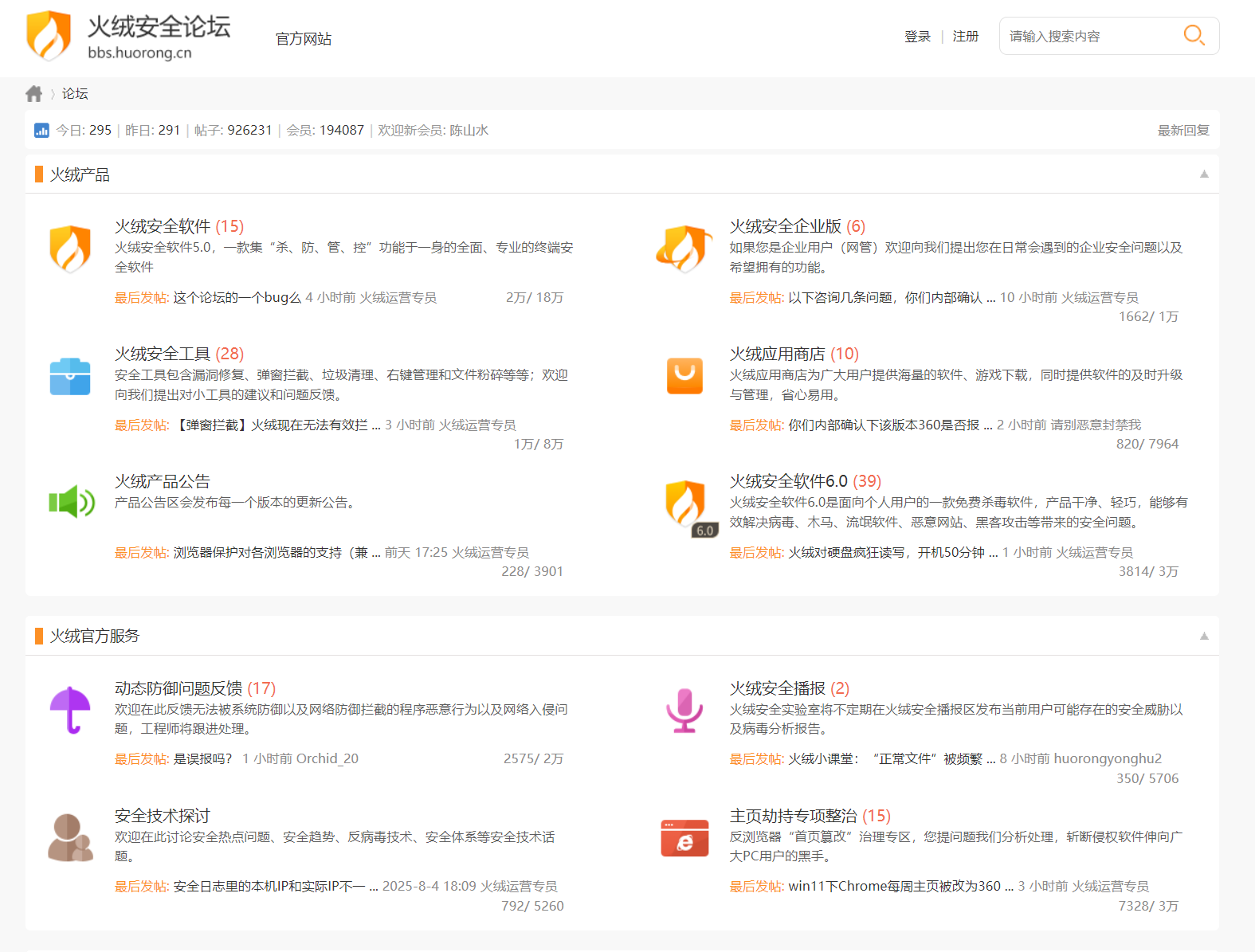Click the red browser icon for 主页劫持专项整治

pos(684,838)
